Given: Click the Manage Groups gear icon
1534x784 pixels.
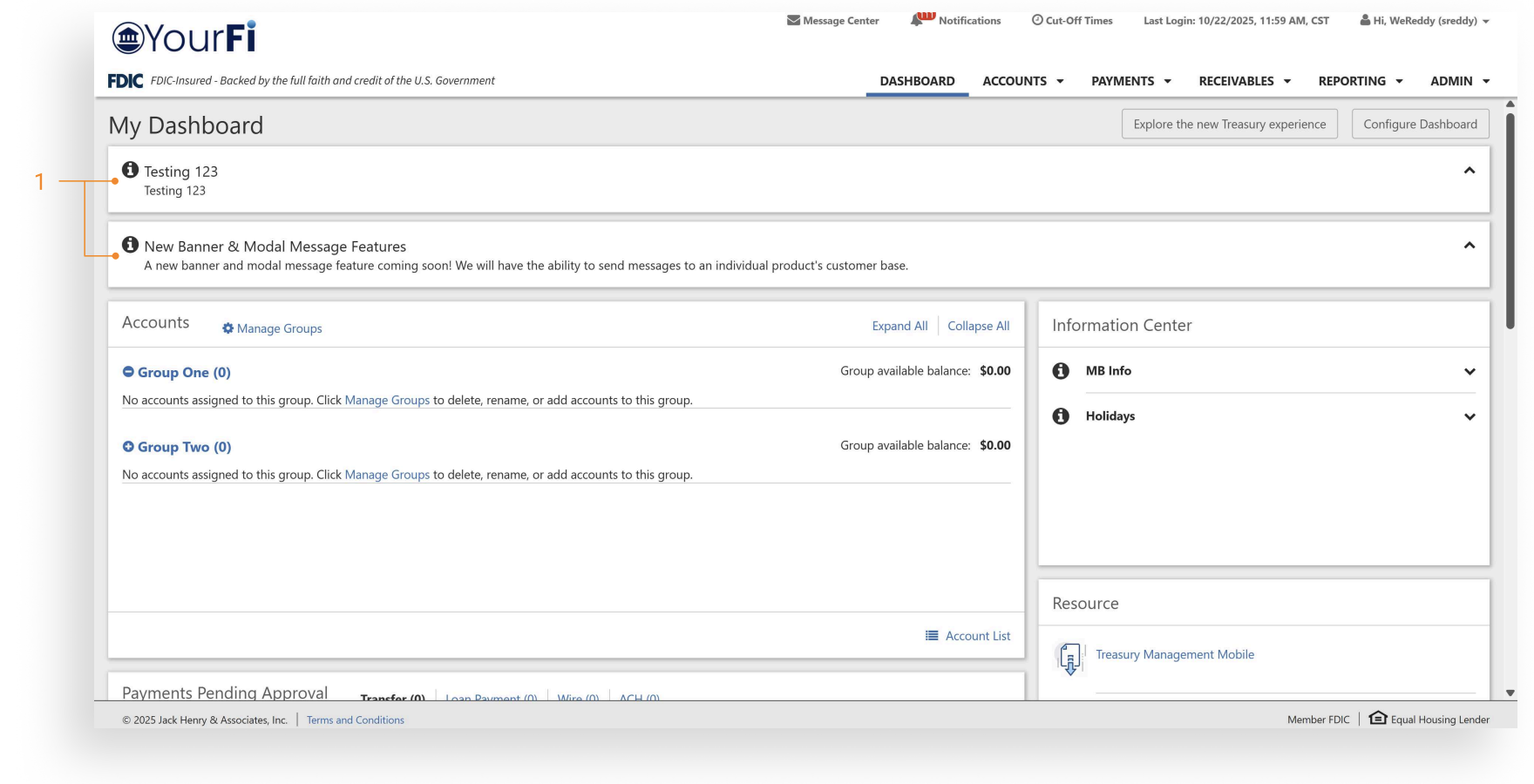Looking at the screenshot, I should point(227,328).
